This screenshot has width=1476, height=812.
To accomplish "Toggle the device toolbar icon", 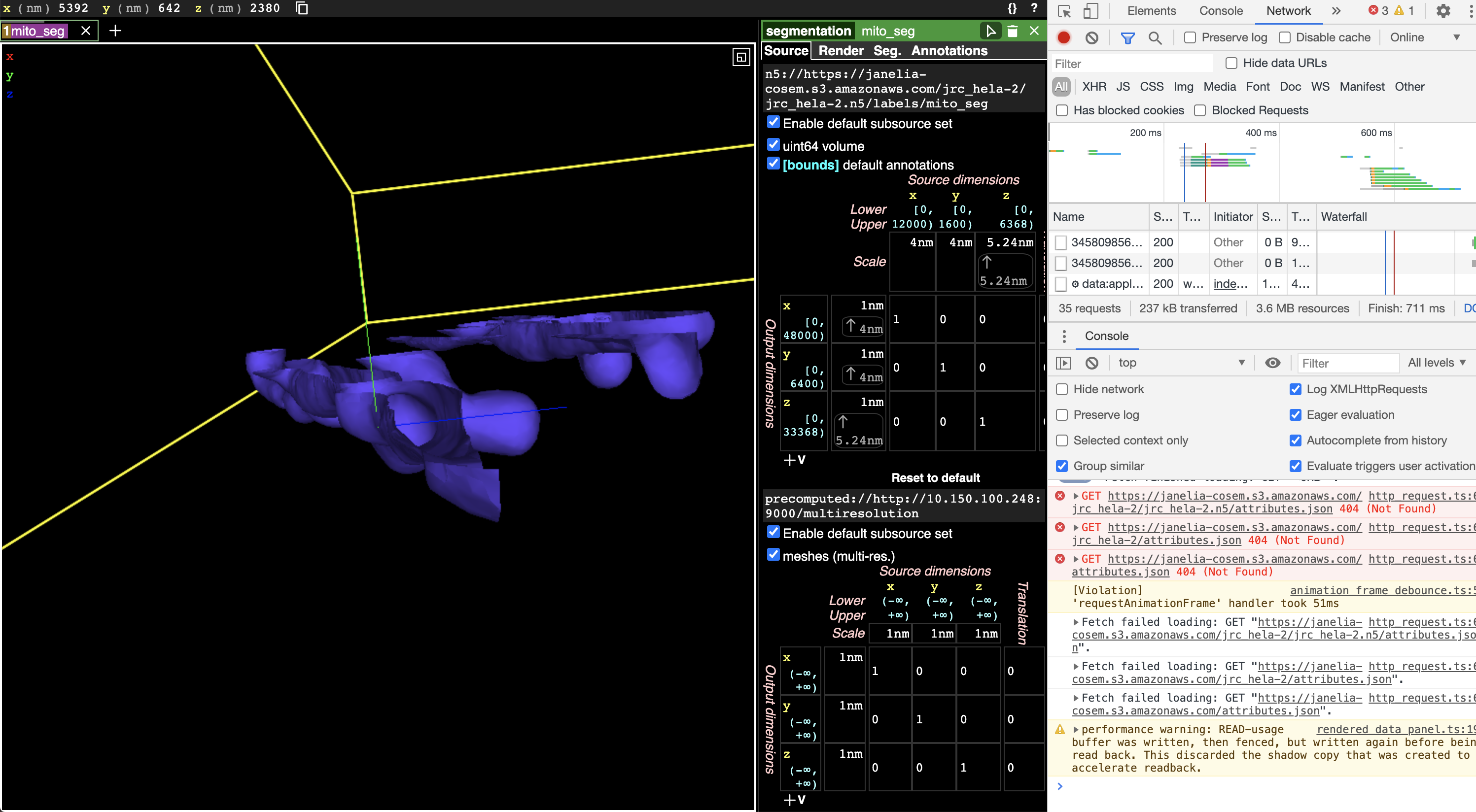I will pos(1091,11).
